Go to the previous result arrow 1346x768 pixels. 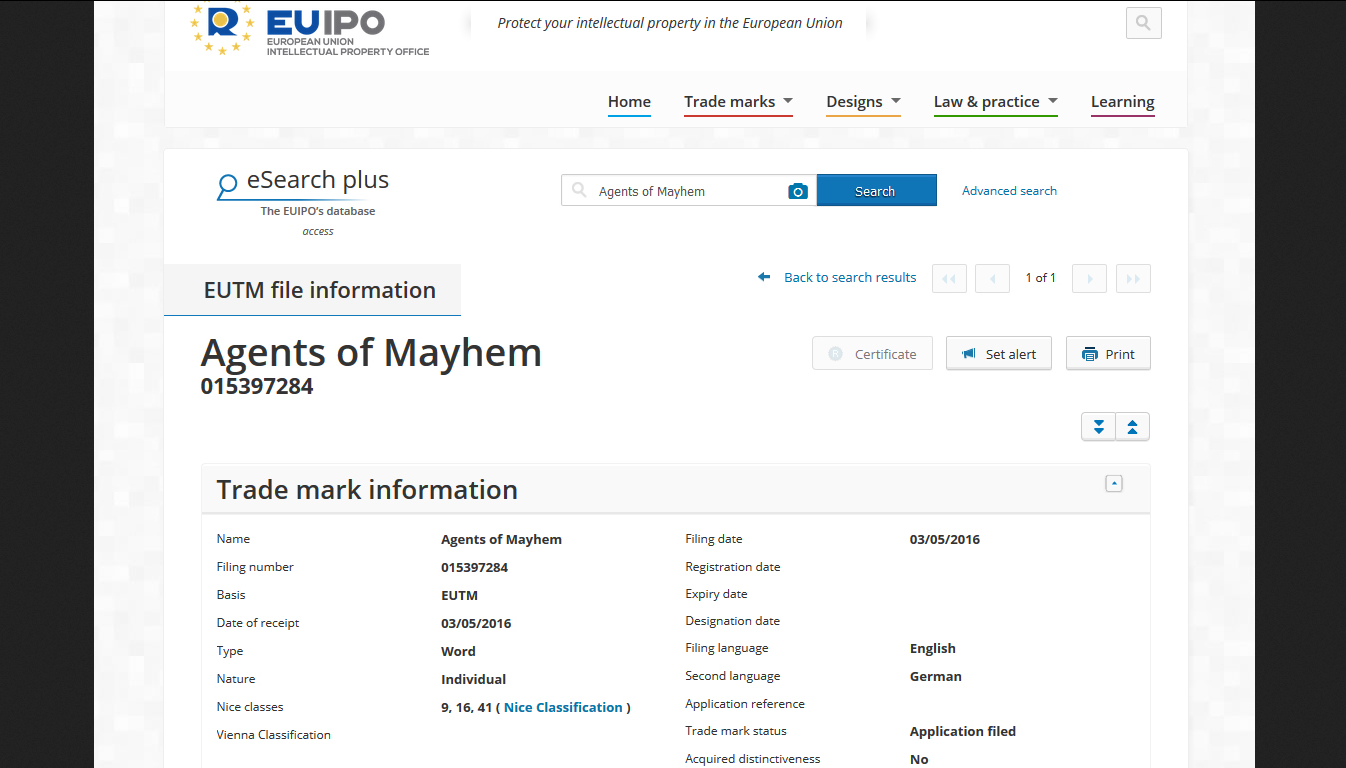(x=992, y=278)
